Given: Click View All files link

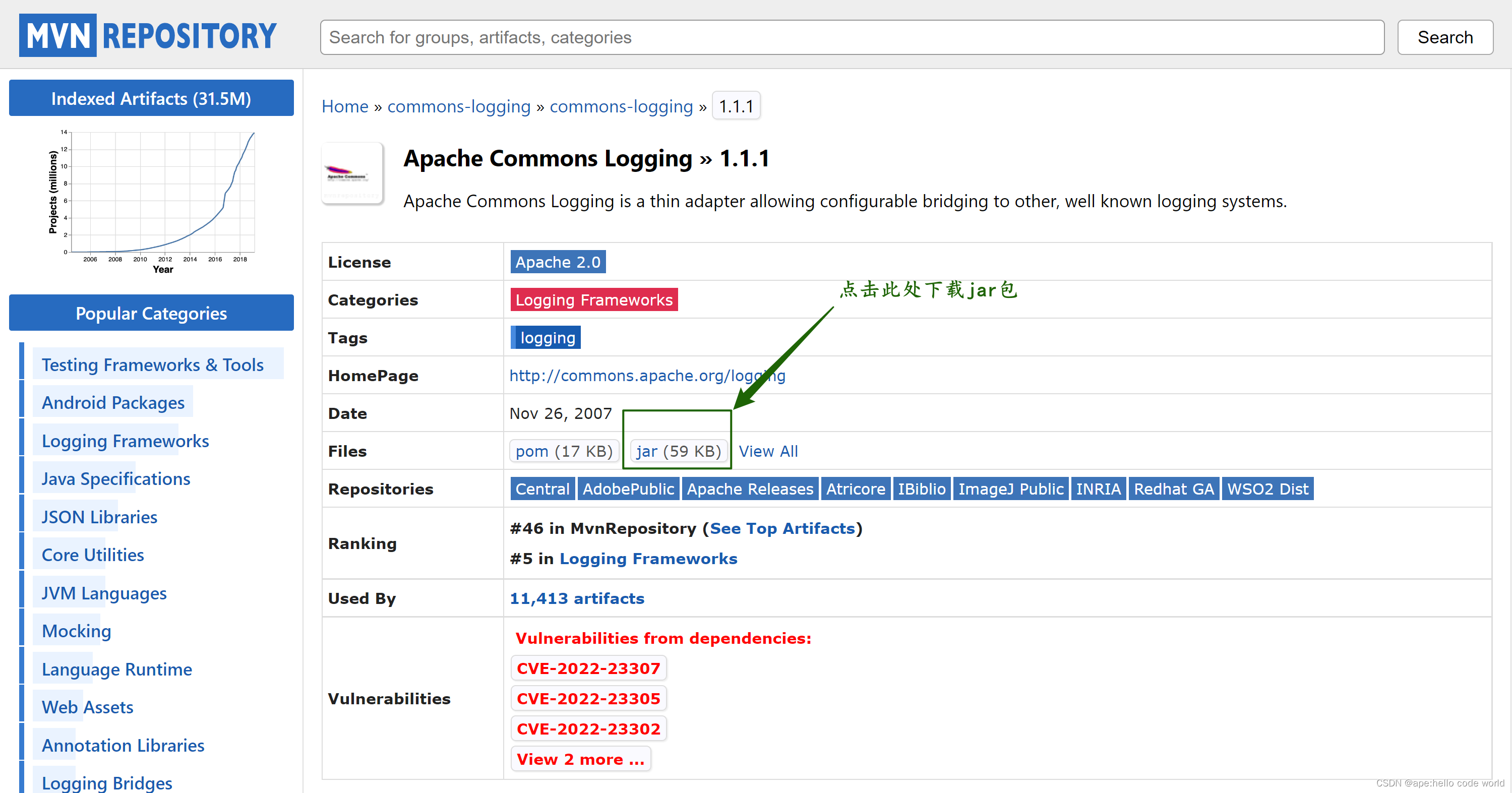Looking at the screenshot, I should pyautogui.click(x=768, y=451).
